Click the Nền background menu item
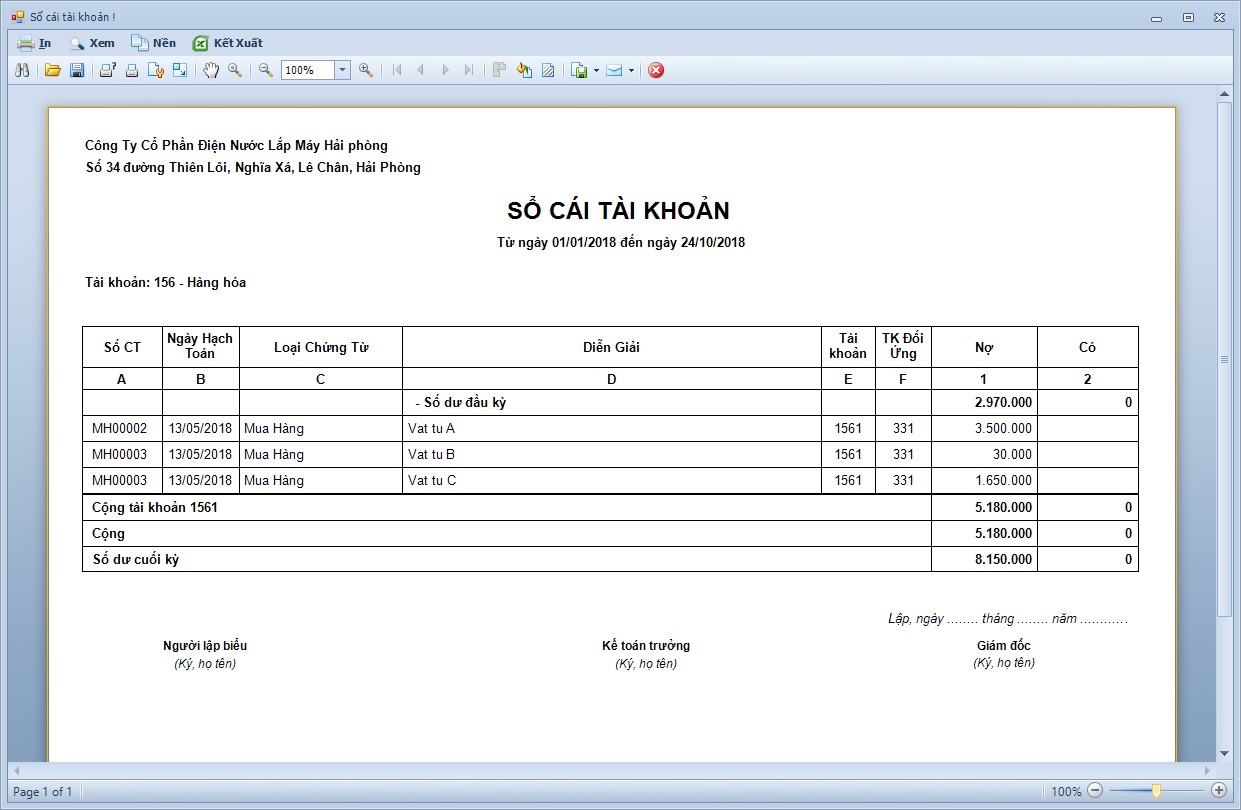1241x810 pixels. (154, 43)
